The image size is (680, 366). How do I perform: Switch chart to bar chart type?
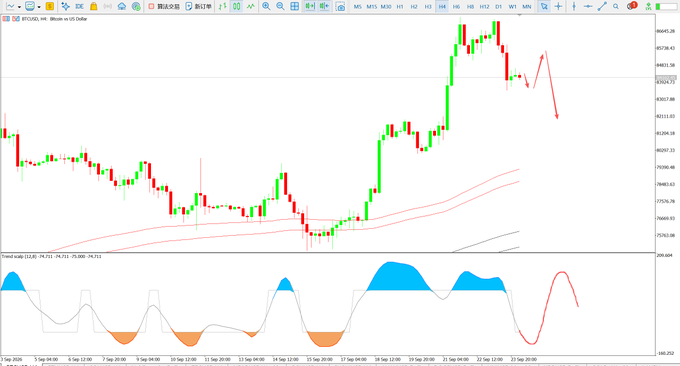pyautogui.click(x=222, y=7)
